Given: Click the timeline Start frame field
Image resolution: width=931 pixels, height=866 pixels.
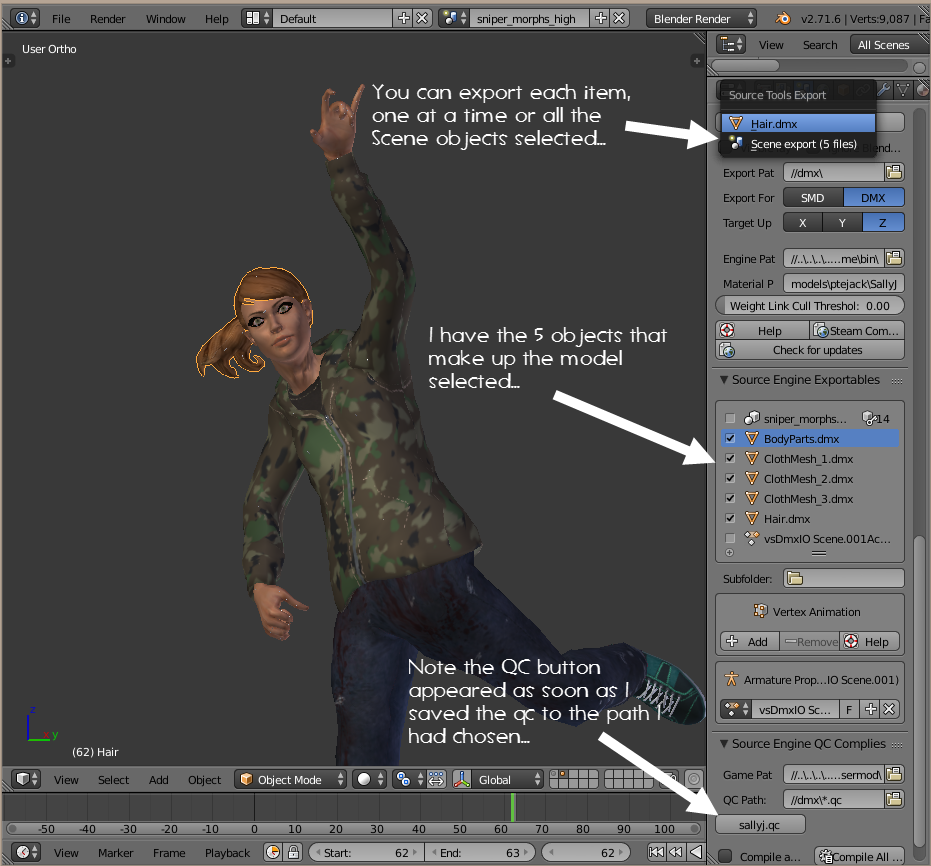Looking at the screenshot, I should pos(364,853).
